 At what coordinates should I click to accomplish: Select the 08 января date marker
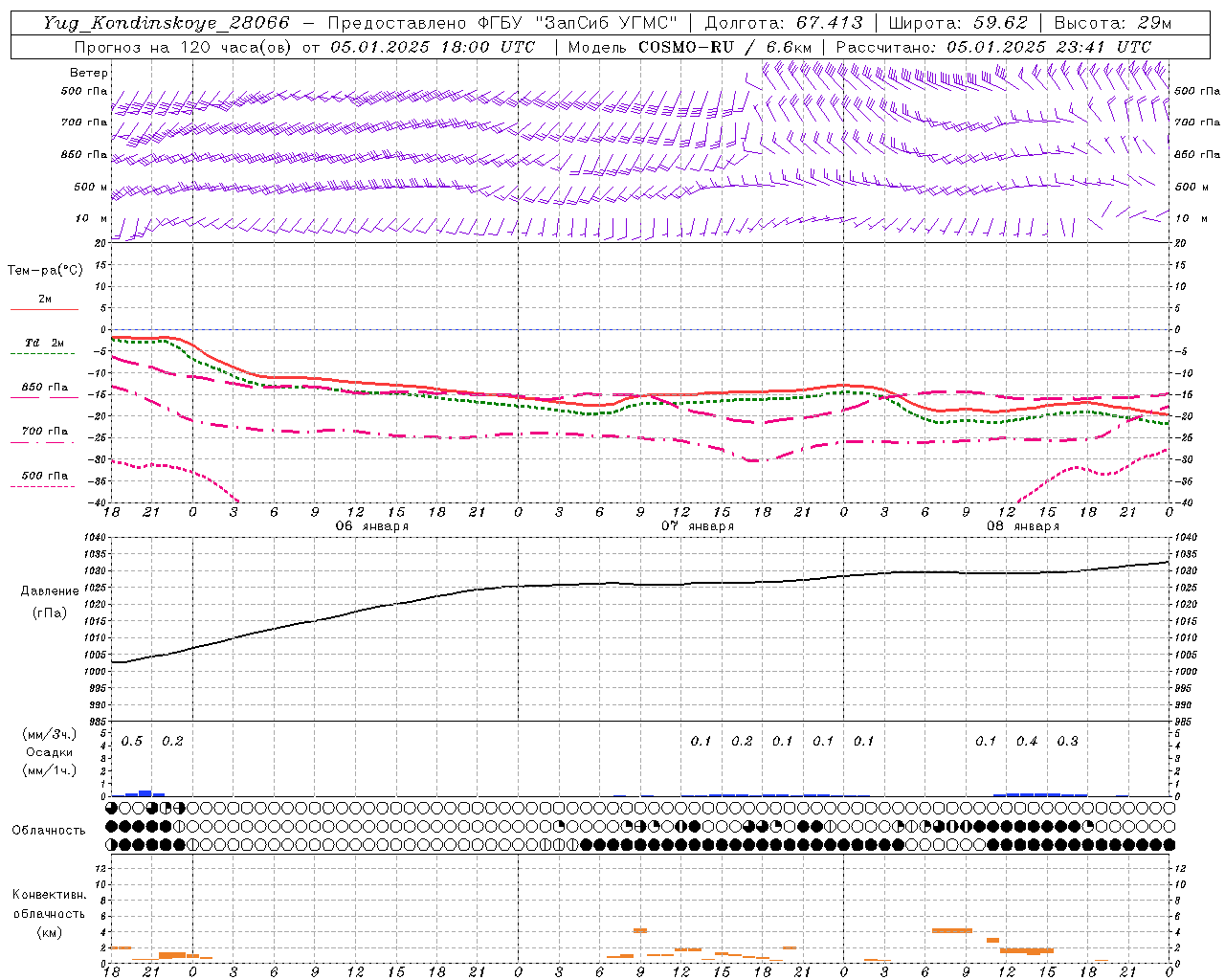(1023, 526)
